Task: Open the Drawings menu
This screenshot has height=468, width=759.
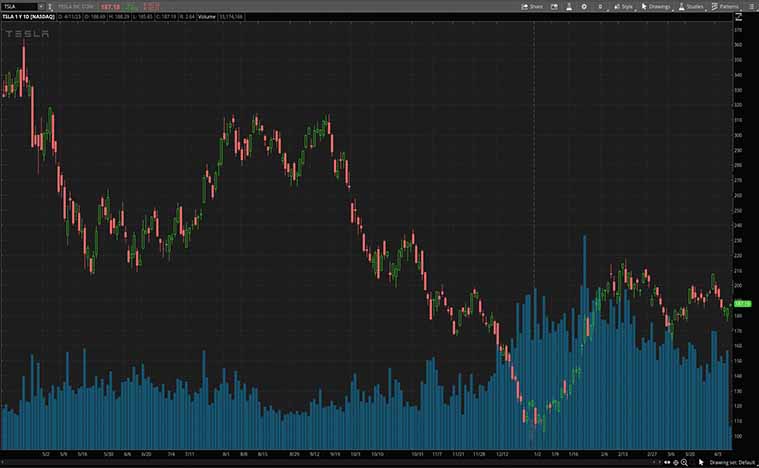Action: pyautogui.click(x=656, y=7)
